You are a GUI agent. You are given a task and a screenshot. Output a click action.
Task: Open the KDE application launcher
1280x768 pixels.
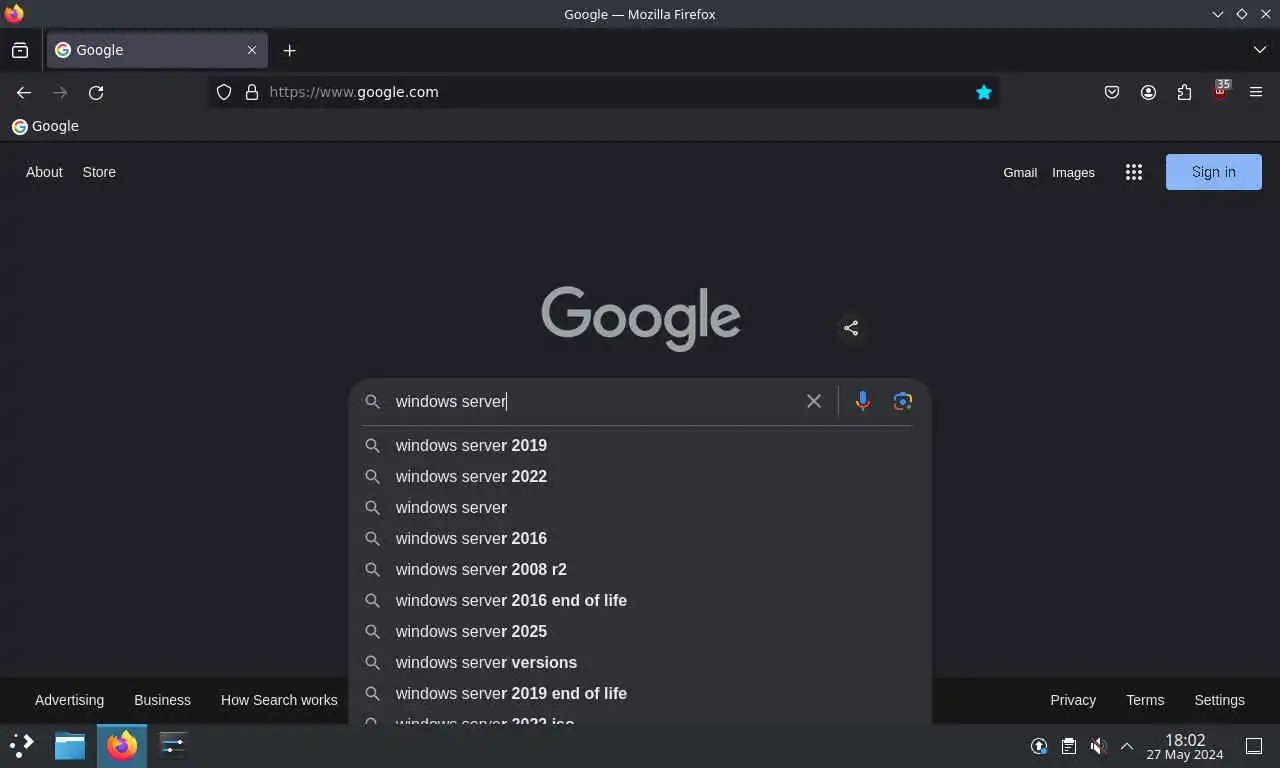22,745
